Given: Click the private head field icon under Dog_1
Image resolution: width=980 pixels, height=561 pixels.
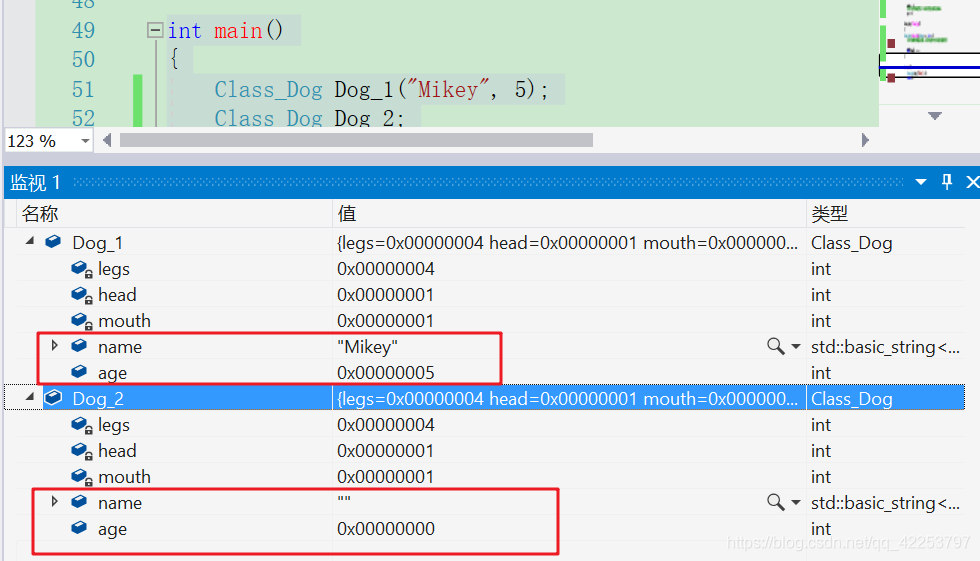Looking at the screenshot, I should coord(81,295).
